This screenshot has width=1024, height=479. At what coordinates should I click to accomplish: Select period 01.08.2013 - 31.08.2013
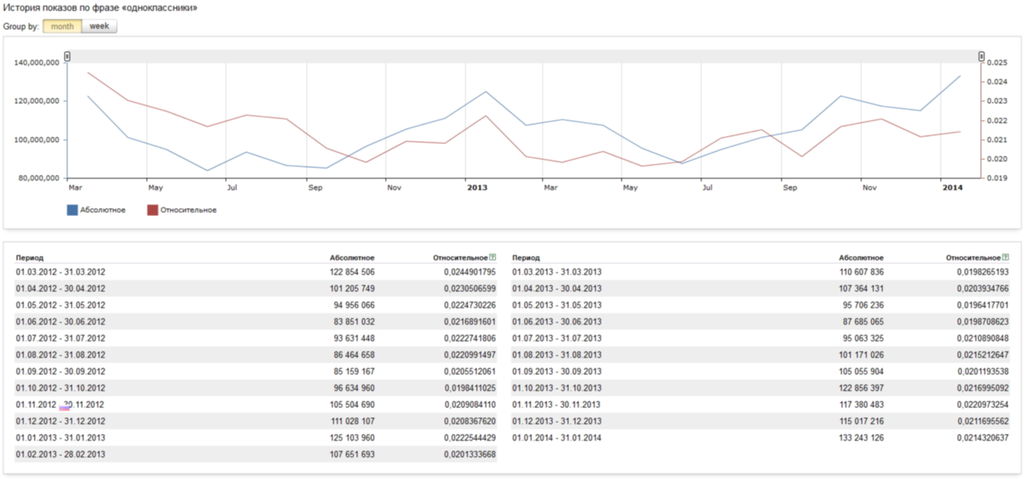tap(557, 355)
